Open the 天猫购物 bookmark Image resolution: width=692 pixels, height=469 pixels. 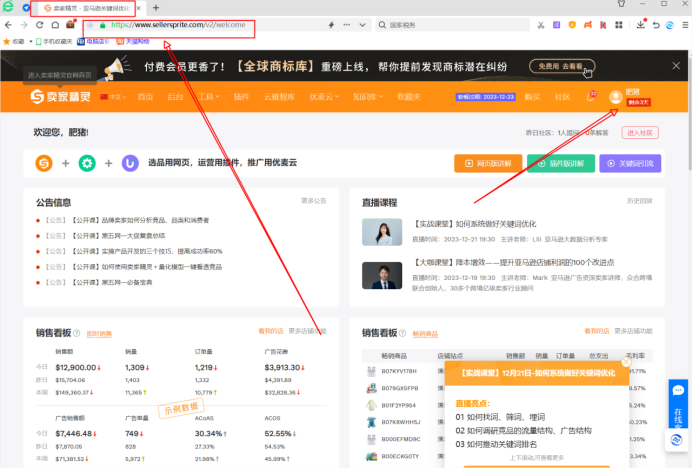[133, 41]
